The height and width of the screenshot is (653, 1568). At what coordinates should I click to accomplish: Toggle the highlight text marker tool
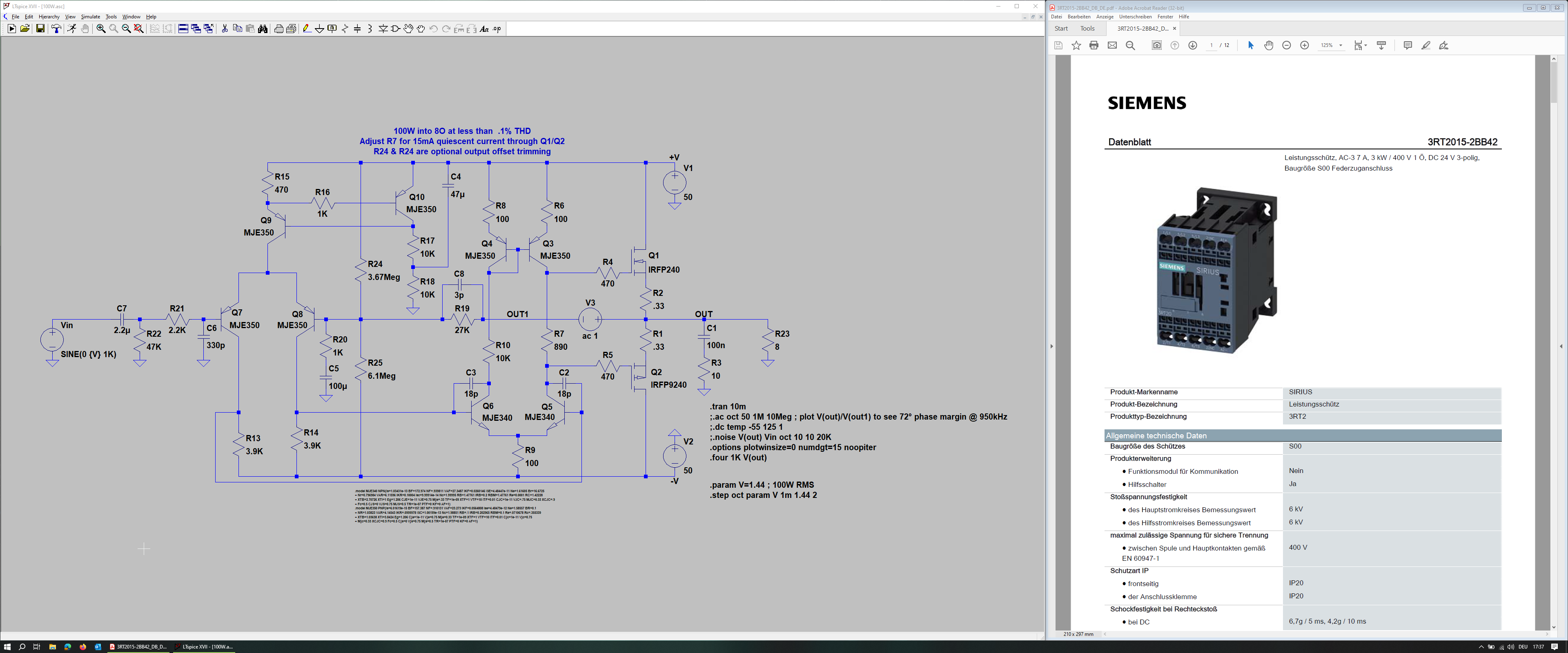pos(1425,46)
